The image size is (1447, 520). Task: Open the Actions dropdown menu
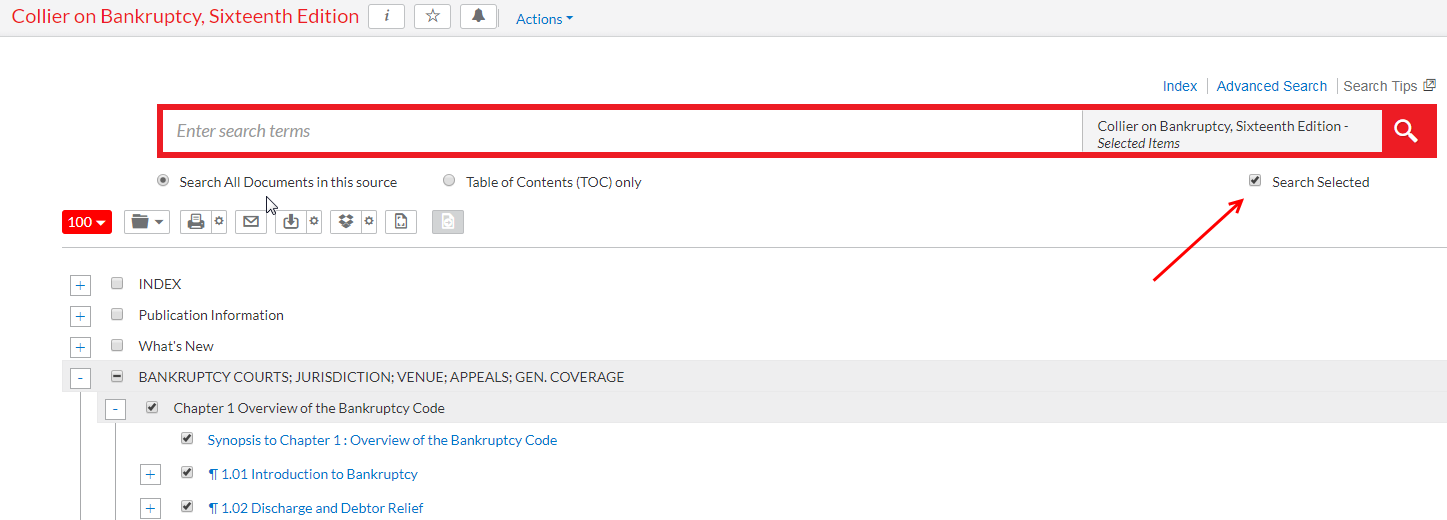(544, 19)
